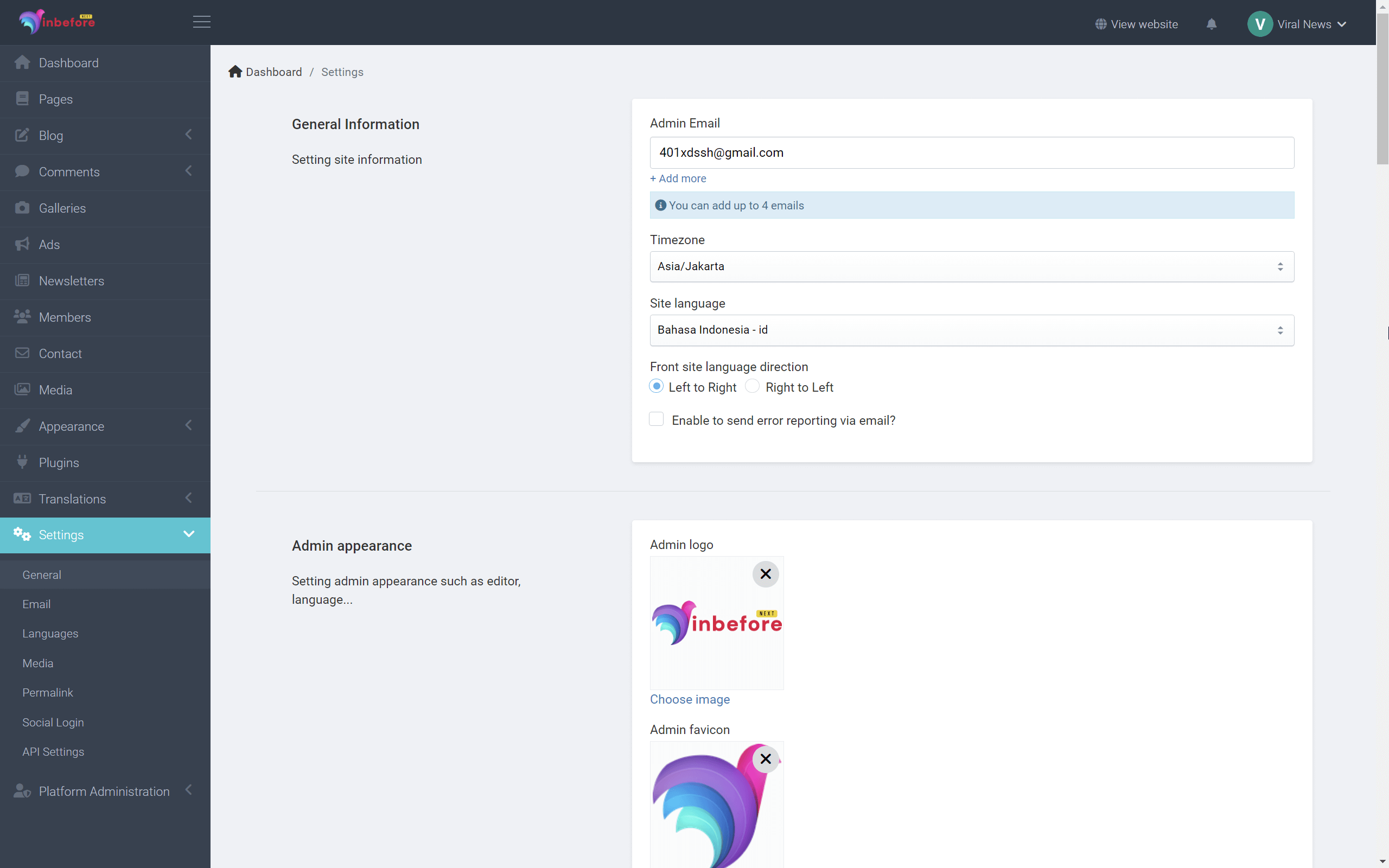Image resolution: width=1389 pixels, height=868 pixels.
Task: Open the Plugins section
Action: (x=59, y=462)
